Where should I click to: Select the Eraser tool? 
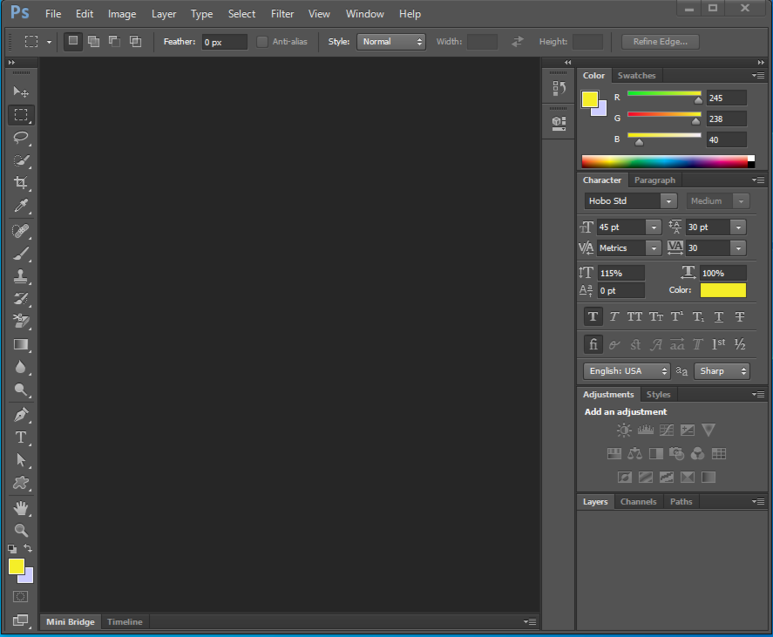coord(21,321)
